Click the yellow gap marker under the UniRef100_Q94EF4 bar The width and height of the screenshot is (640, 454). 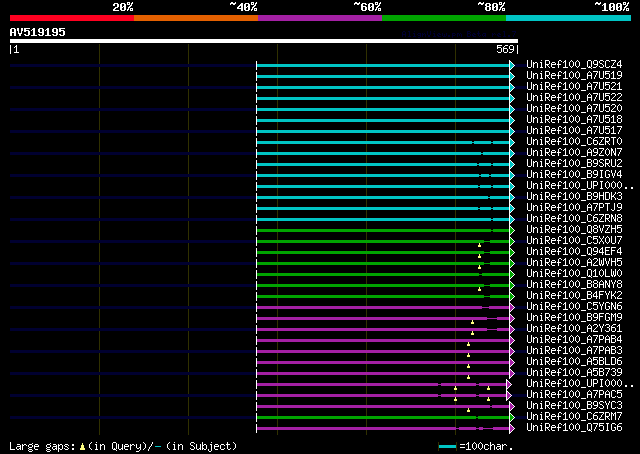click(480, 256)
